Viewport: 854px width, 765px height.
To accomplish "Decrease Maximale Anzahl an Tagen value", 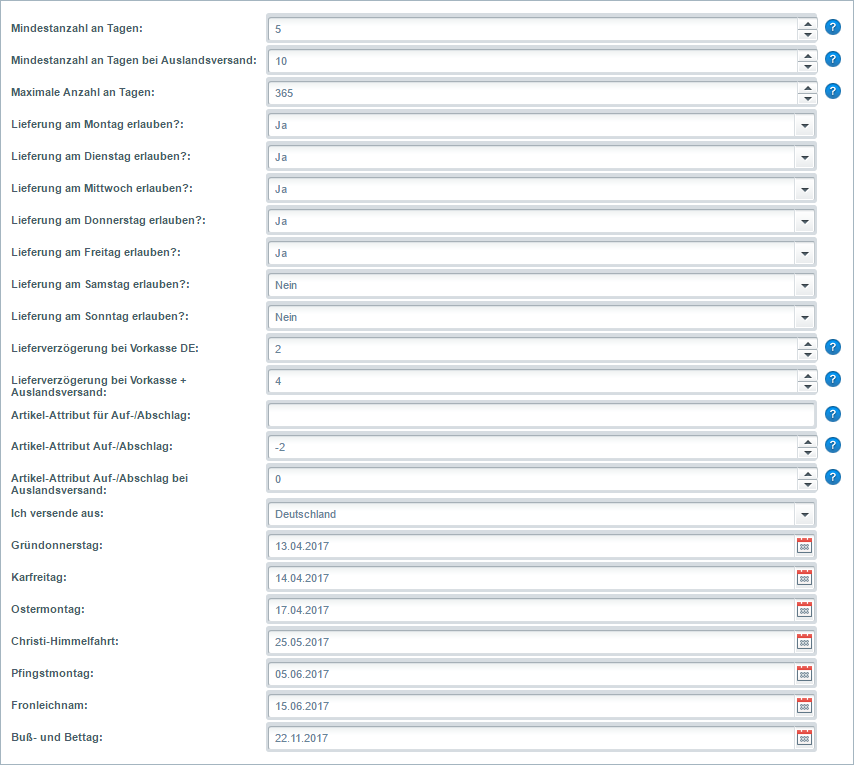I will (807, 99).
